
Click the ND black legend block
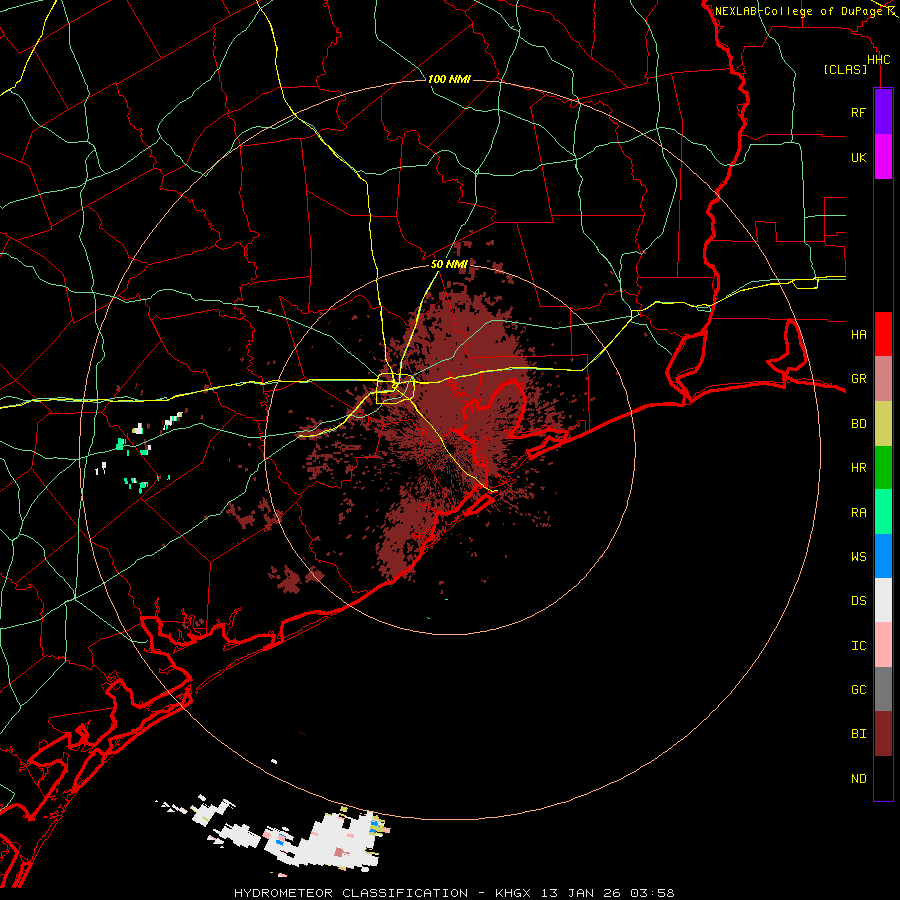883,778
